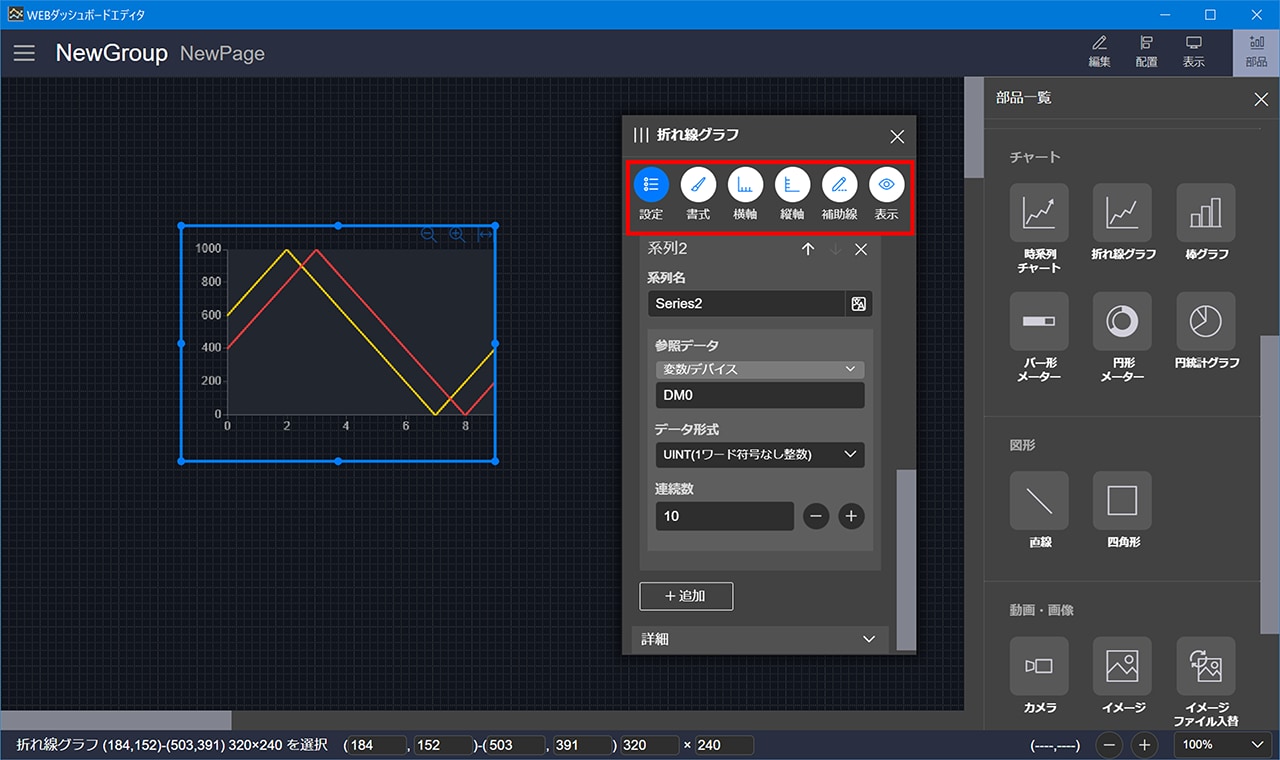Screen dimensions: 1280x760
Task: Click the image icon beside Series2 name
Action: (x=858, y=304)
